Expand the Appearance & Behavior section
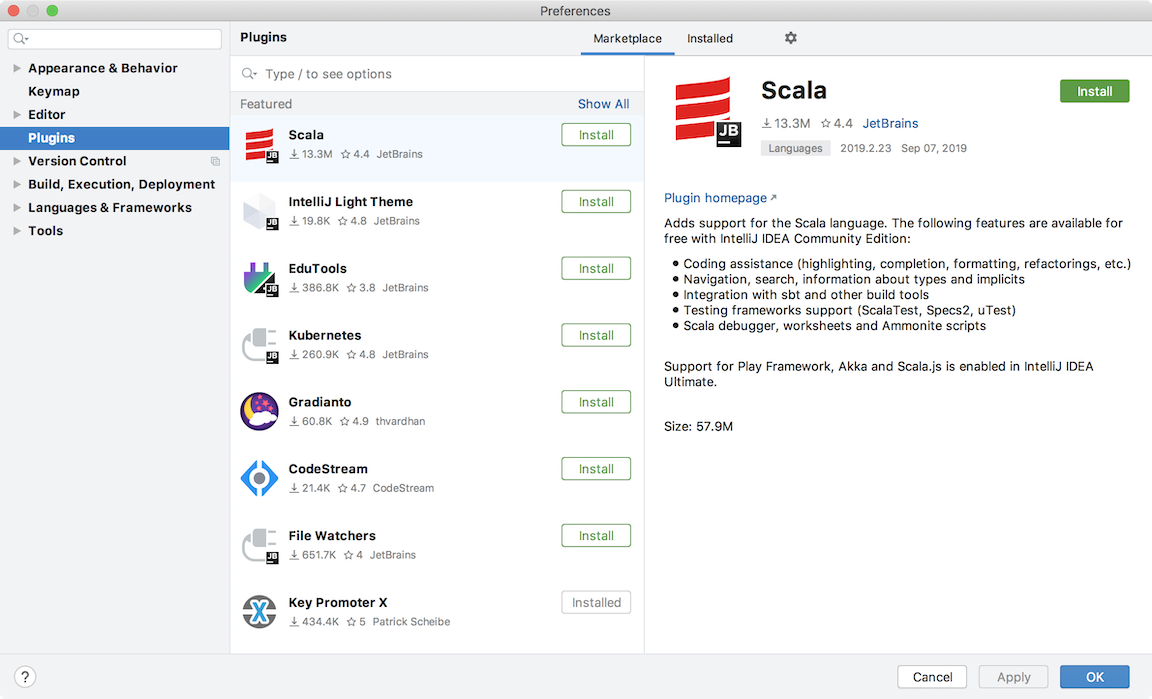The width and height of the screenshot is (1152, 699). pyautogui.click(x=16, y=67)
